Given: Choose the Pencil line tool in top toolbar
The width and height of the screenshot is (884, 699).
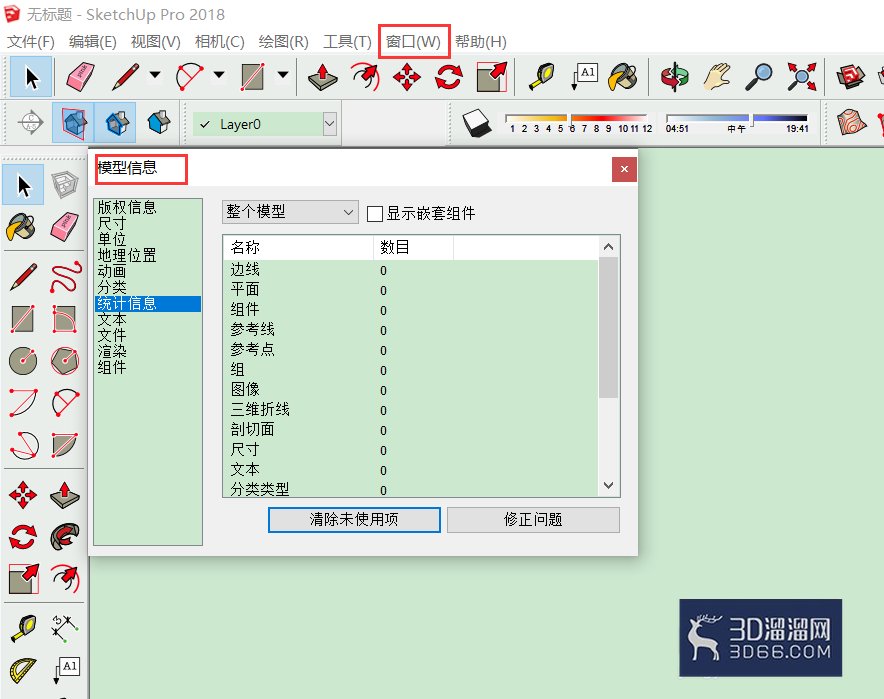Looking at the screenshot, I should pos(126,77).
